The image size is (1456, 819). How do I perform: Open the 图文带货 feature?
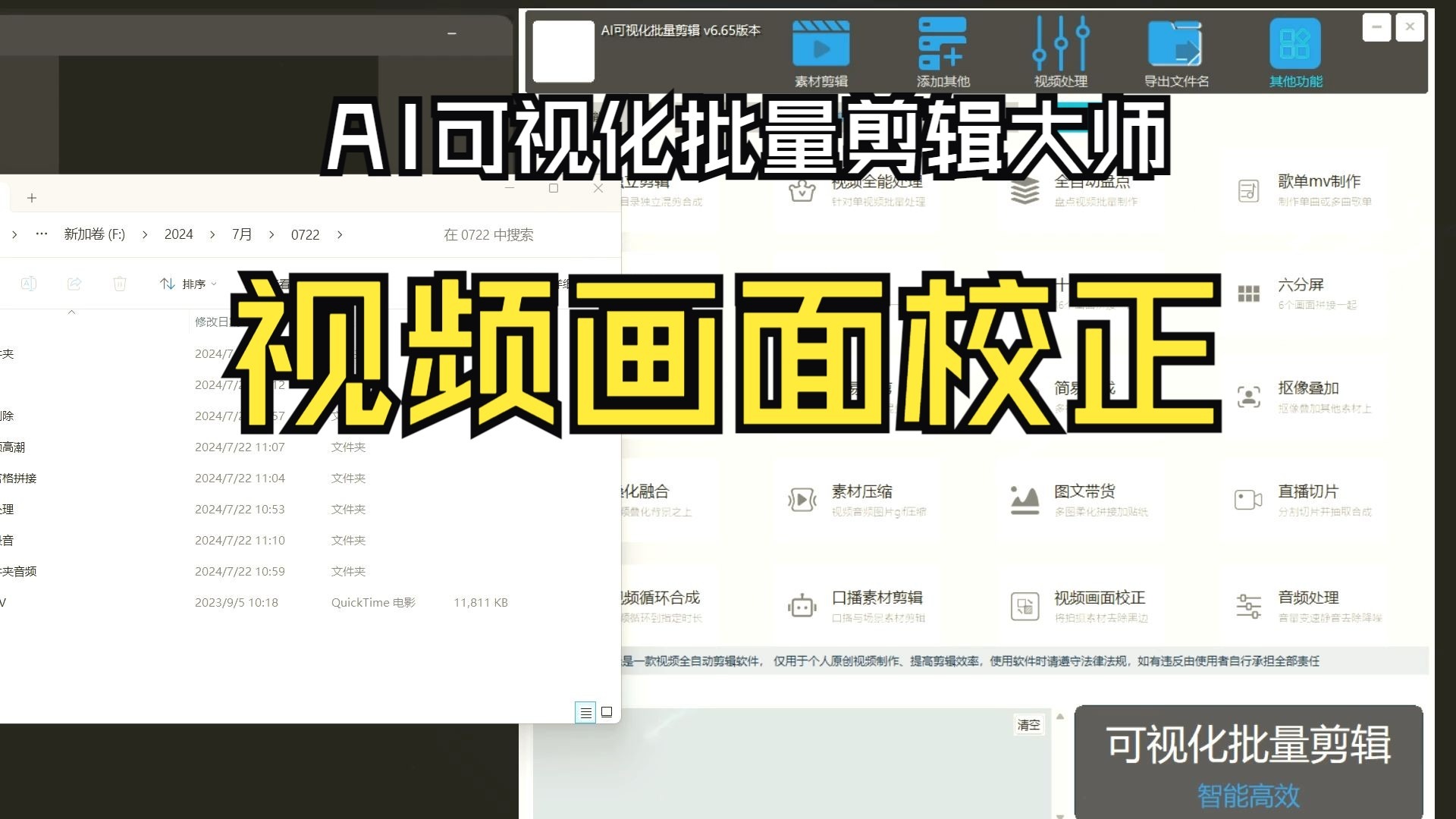tap(1080, 500)
